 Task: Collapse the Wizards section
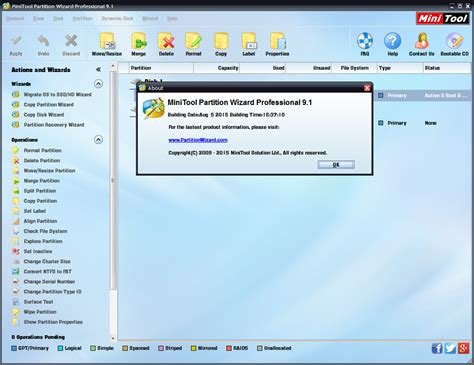(98, 84)
